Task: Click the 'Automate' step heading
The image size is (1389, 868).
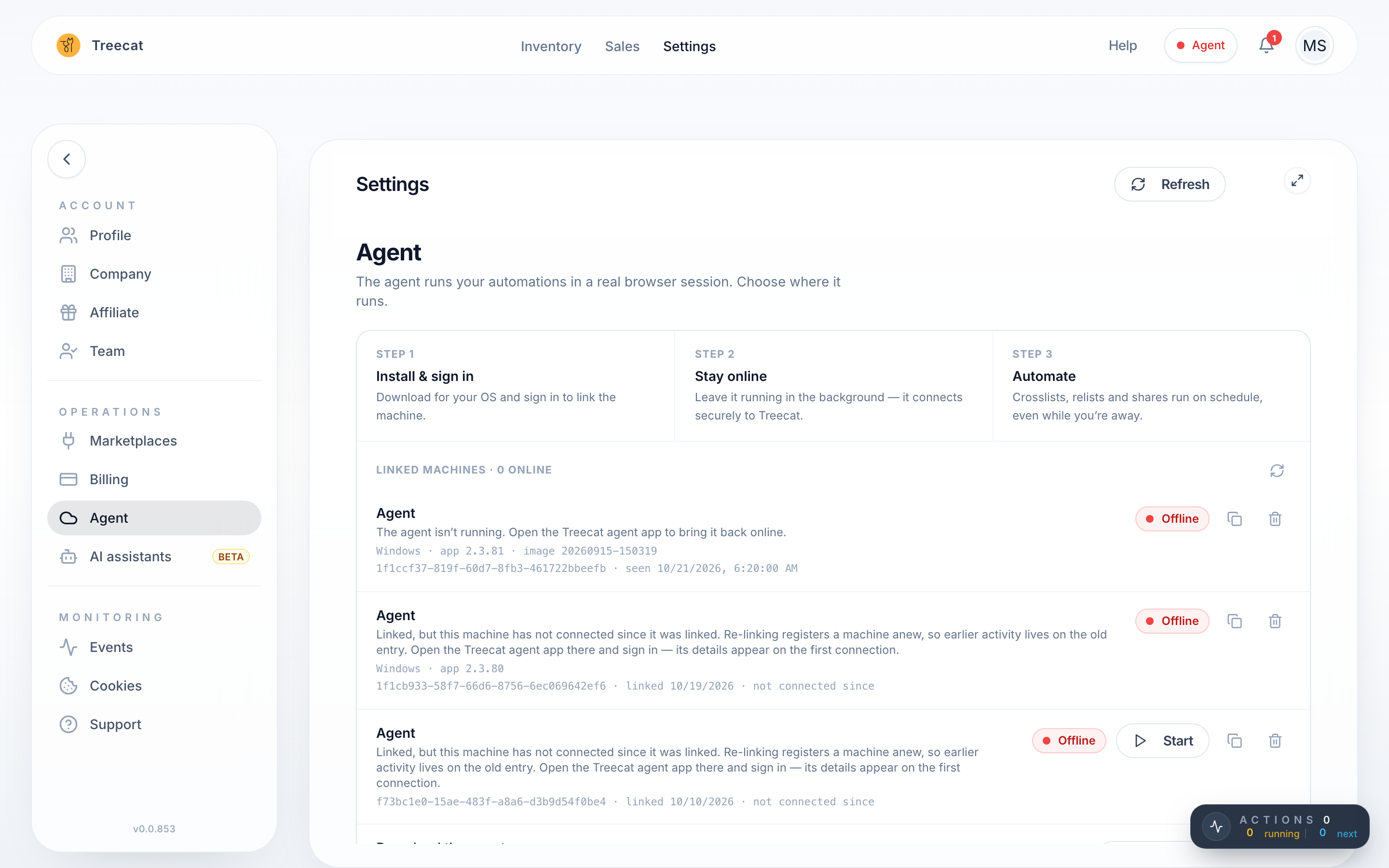Action: pyautogui.click(x=1044, y=376)
